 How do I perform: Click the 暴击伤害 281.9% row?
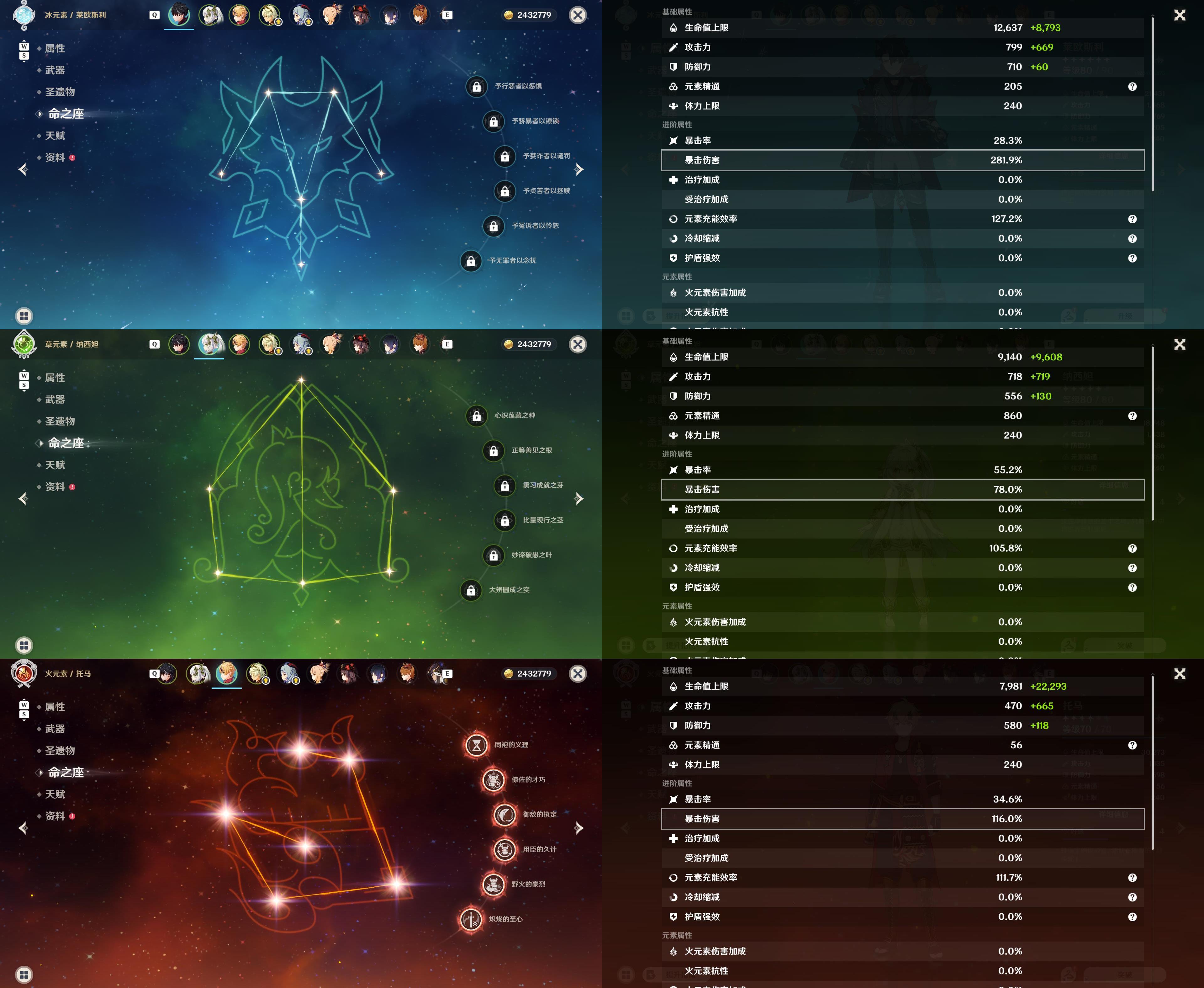coord(902,161)
